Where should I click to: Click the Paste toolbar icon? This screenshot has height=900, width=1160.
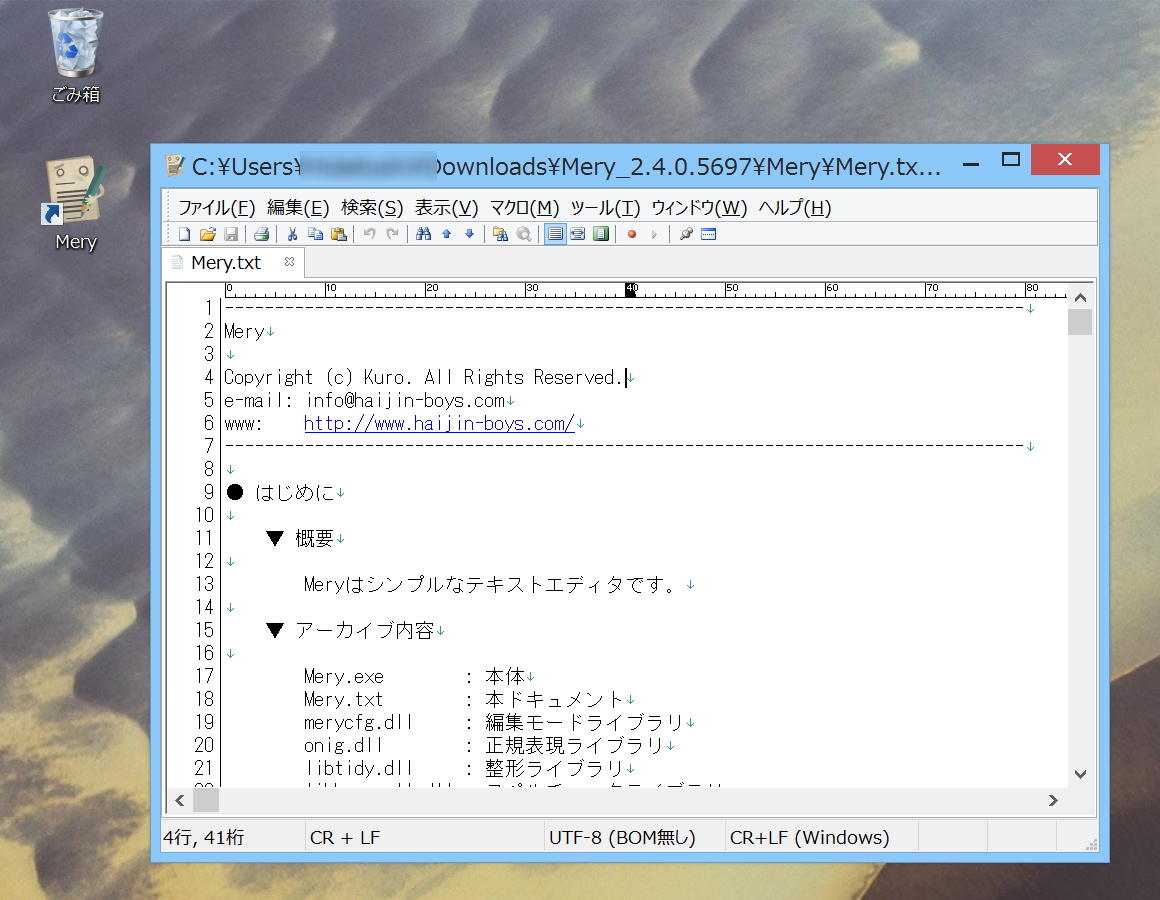click(339, 233)
